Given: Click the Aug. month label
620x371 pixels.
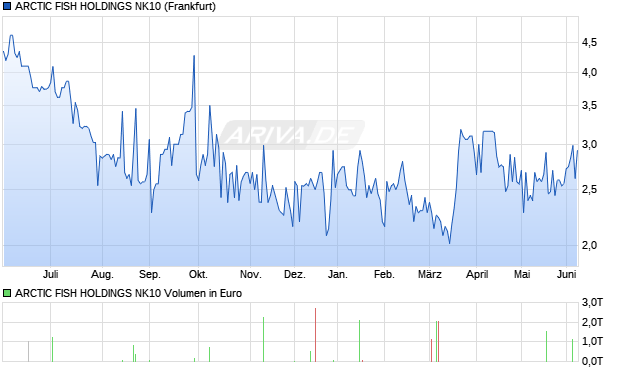Looking at the screenshot, I should click(x=102, y=274).
